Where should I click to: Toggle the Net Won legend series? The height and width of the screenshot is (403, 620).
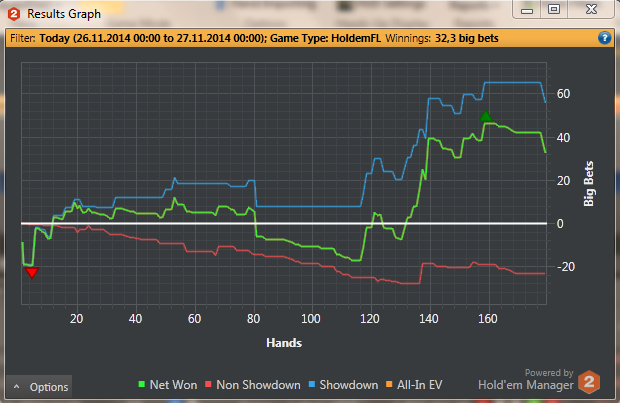coord(168,385)
